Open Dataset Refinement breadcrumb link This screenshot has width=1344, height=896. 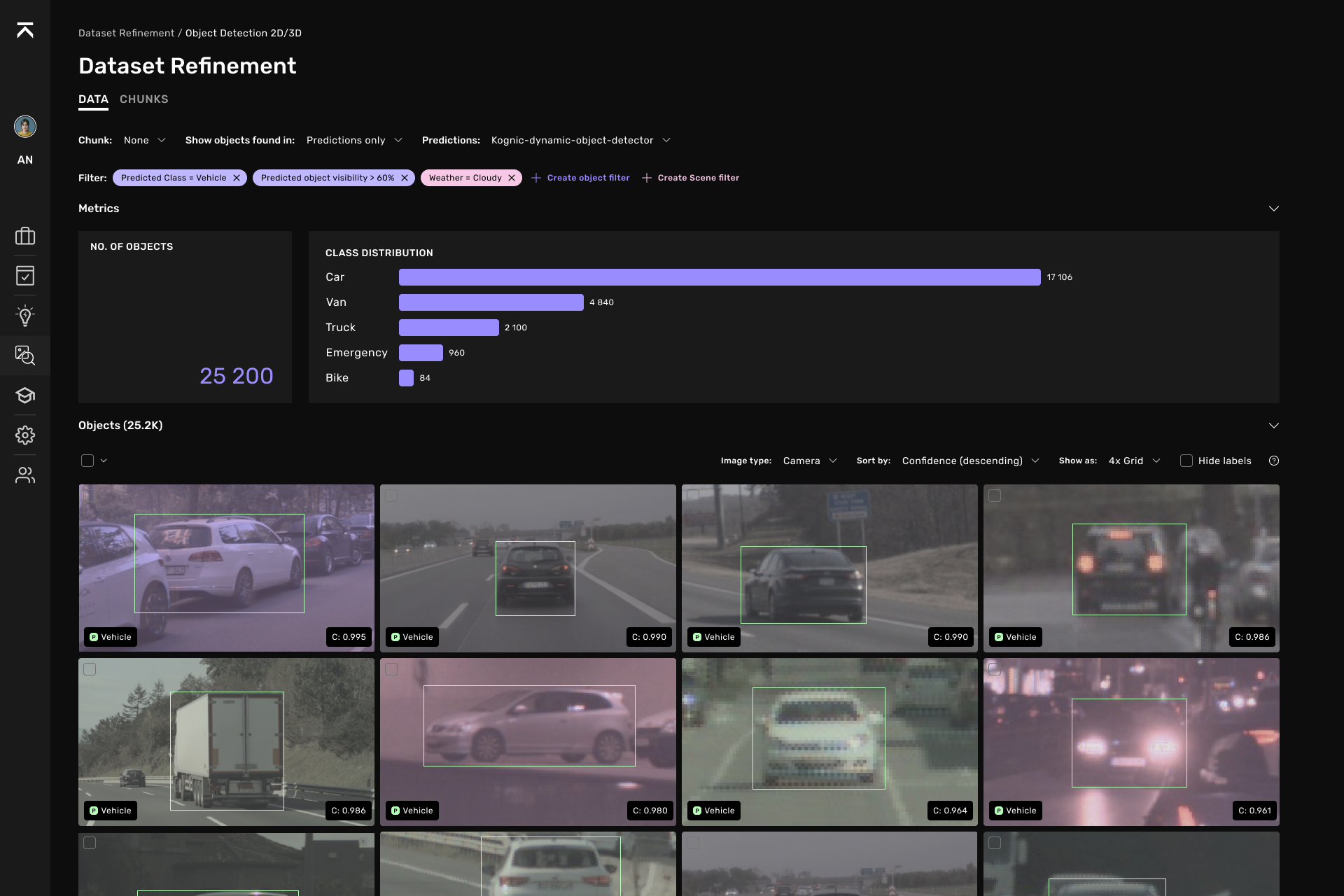[x=126, y=32]
